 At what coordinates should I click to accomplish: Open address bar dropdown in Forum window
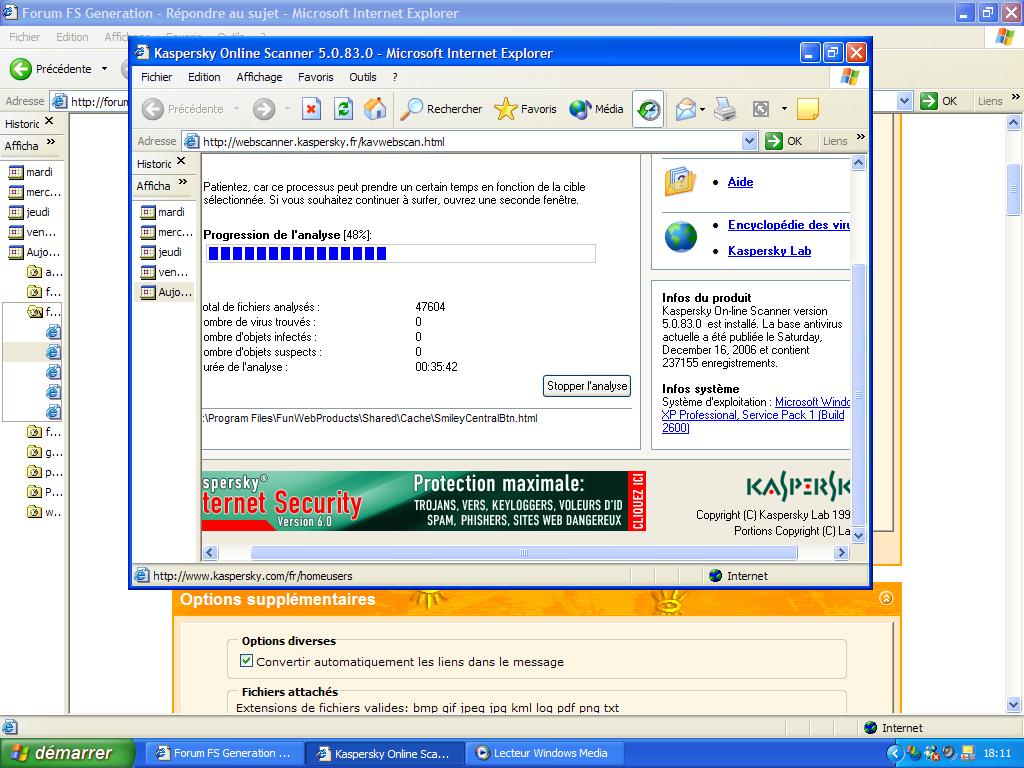pos(904,101)
